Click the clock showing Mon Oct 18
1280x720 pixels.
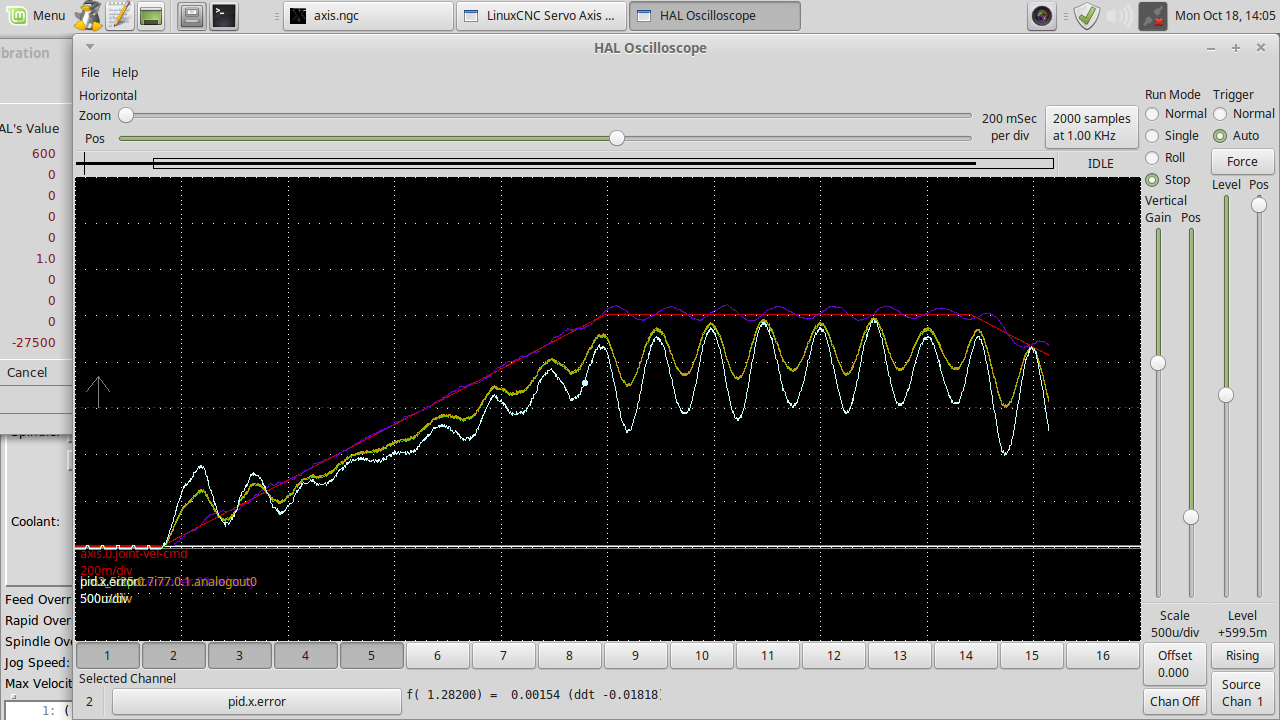(x=1226, y=15)
